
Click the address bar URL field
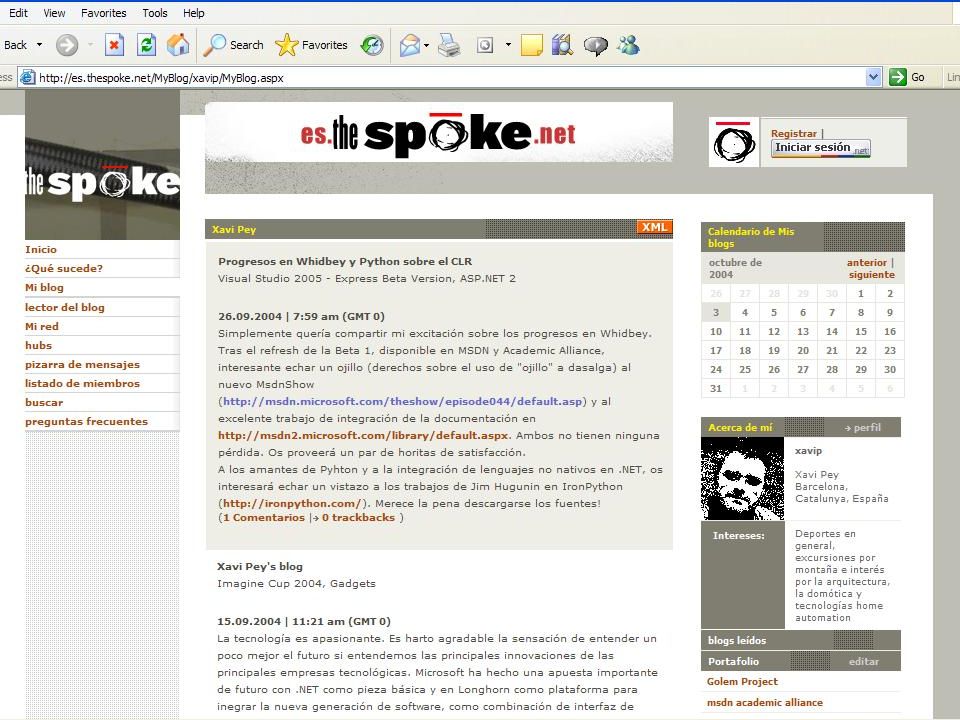(x=451, y=78)
